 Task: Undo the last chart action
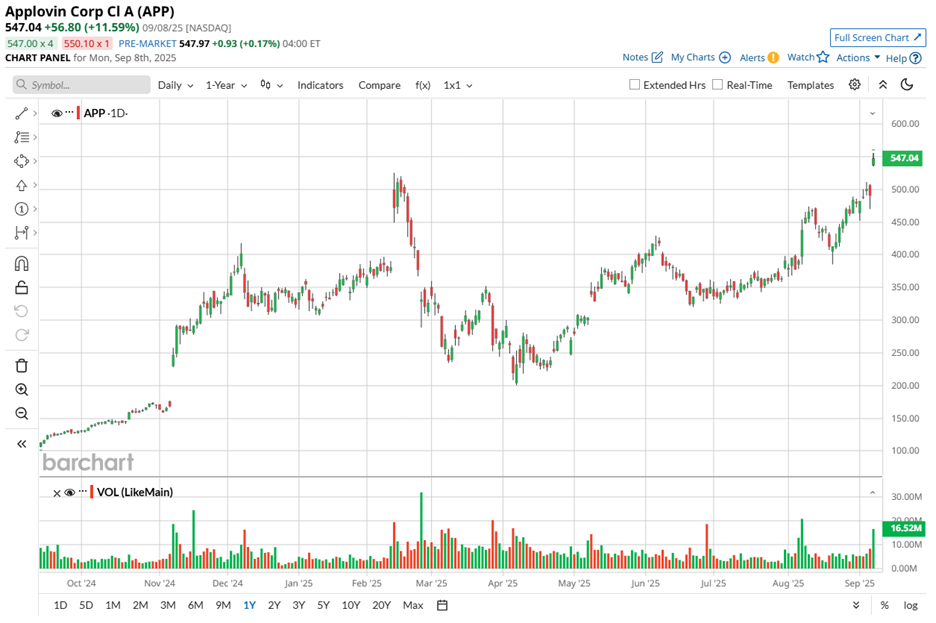tap(21, 312)
